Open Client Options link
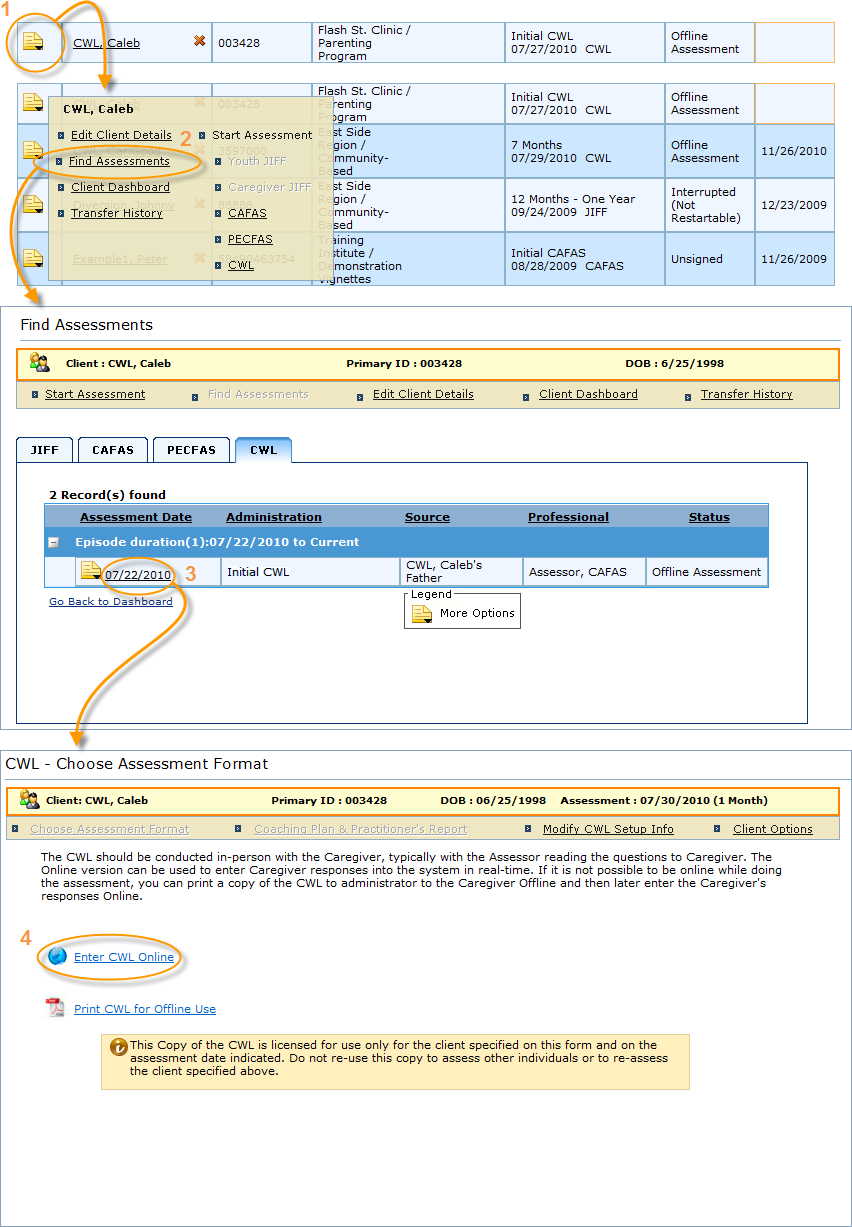Viewport: 852px width, 1227px height. [773, 829]
